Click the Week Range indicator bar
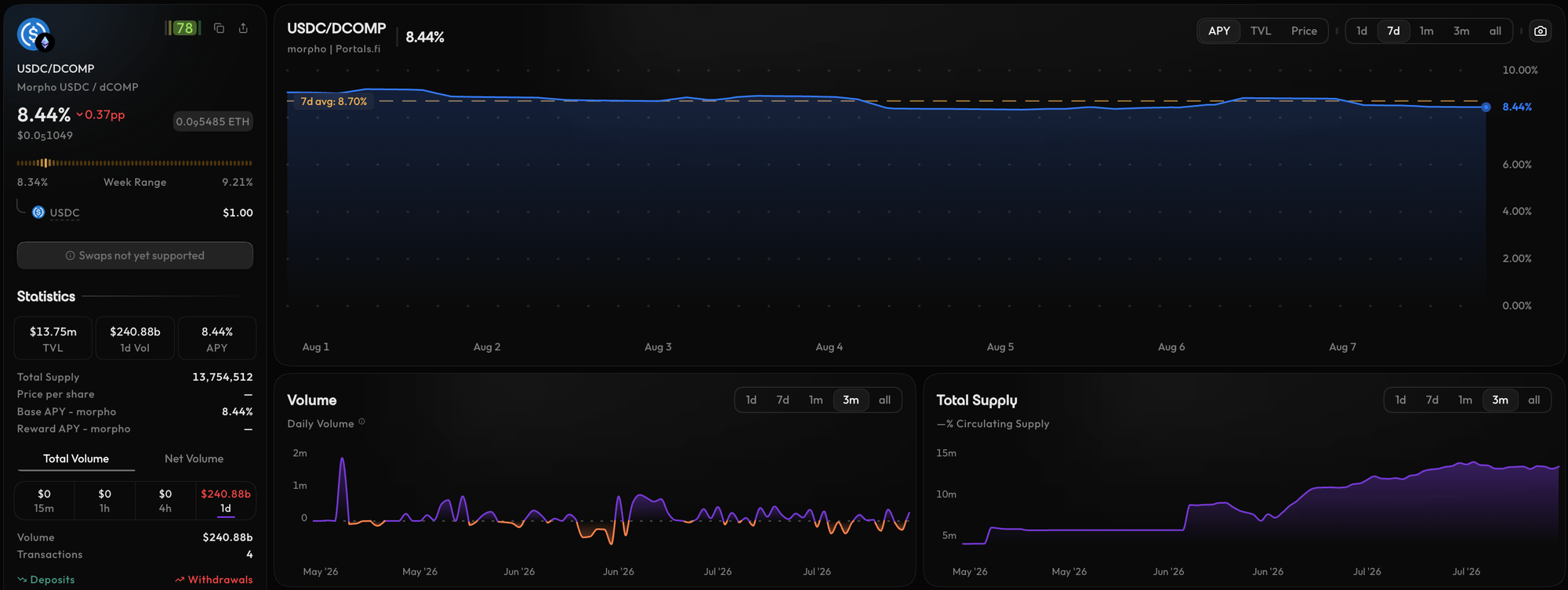Viewport: 1568px width, 590px height. (135, 163)
